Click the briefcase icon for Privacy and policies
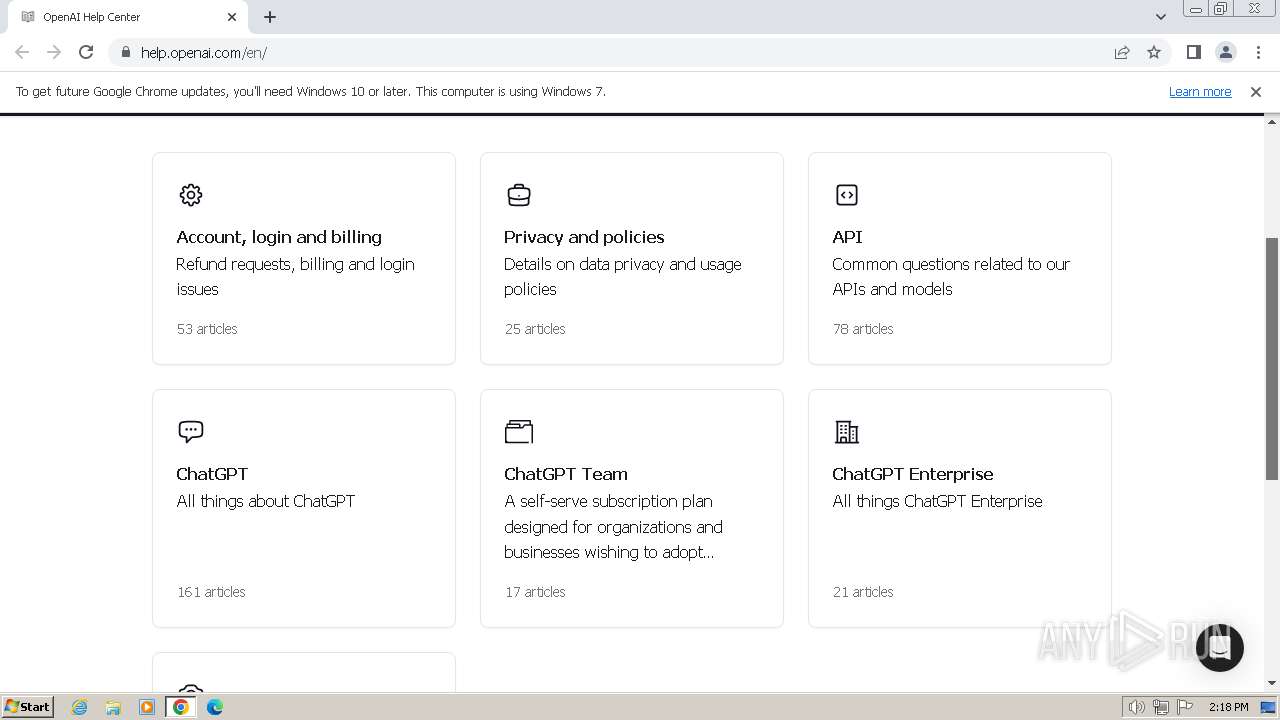 tap(518, 195)
